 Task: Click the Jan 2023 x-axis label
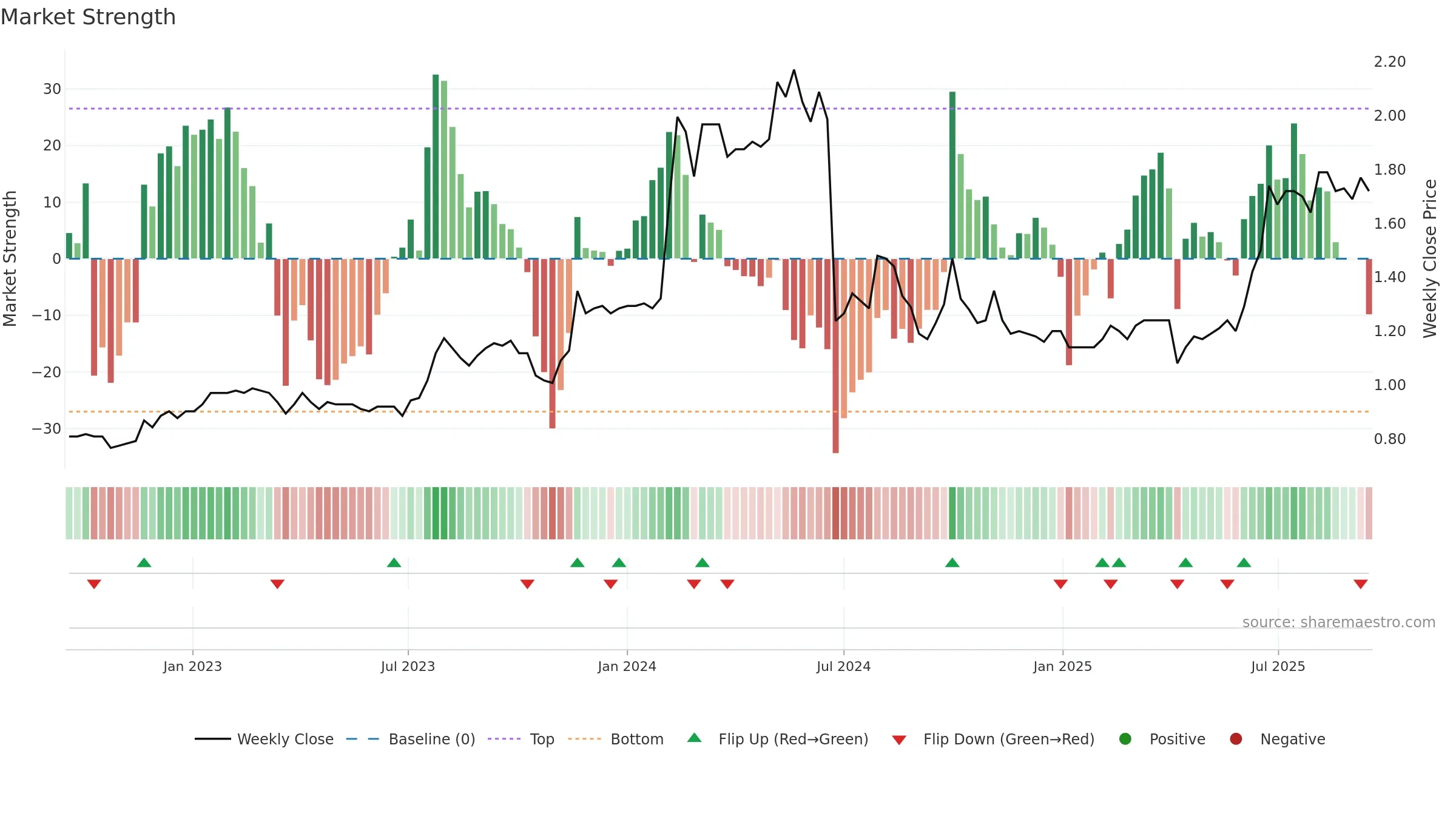192,666
